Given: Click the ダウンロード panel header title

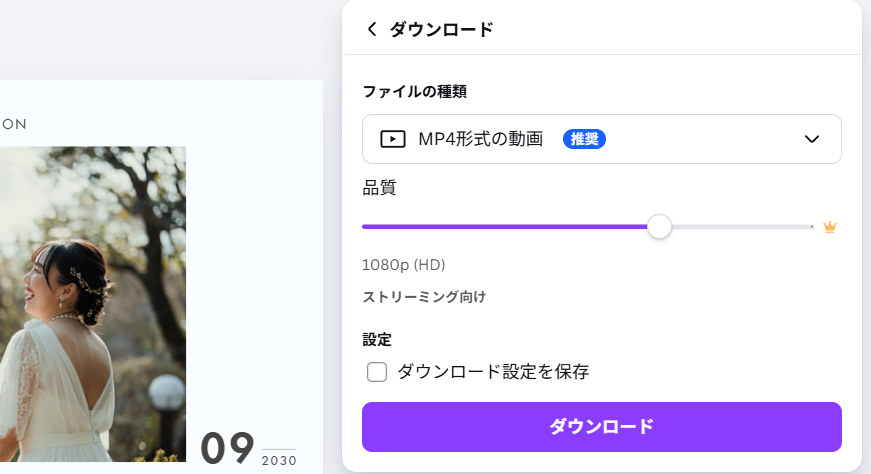Looking at the screenshot, I should [441, 30].
